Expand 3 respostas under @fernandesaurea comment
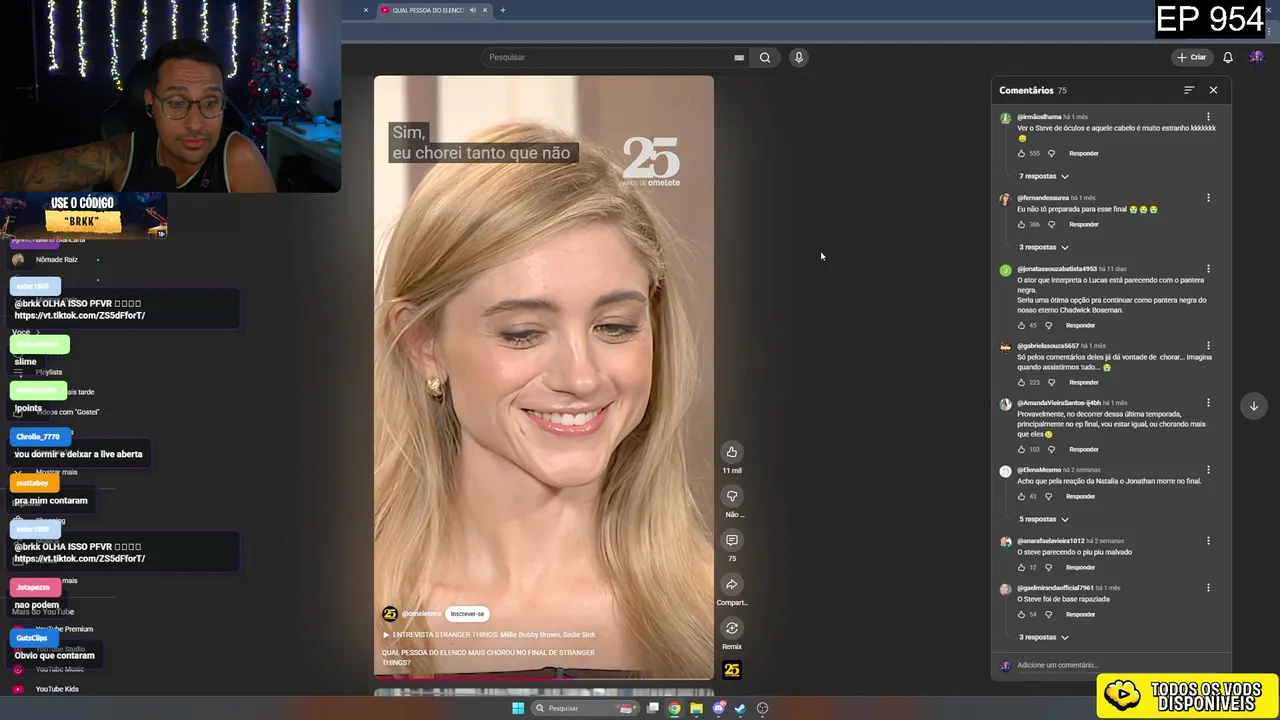1280x720 pixels. (1044, 247)
